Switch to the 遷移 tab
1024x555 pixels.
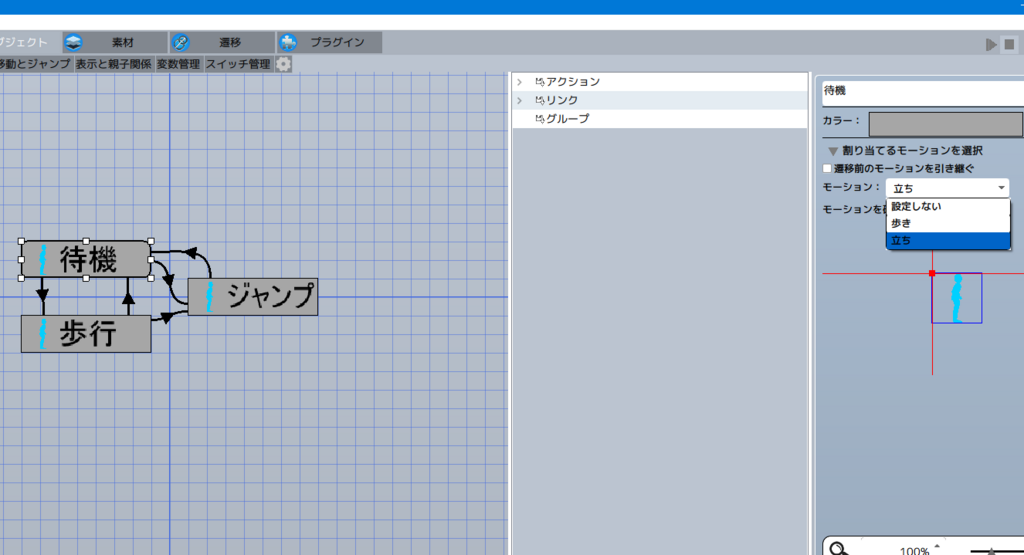(x=223, y=42)
